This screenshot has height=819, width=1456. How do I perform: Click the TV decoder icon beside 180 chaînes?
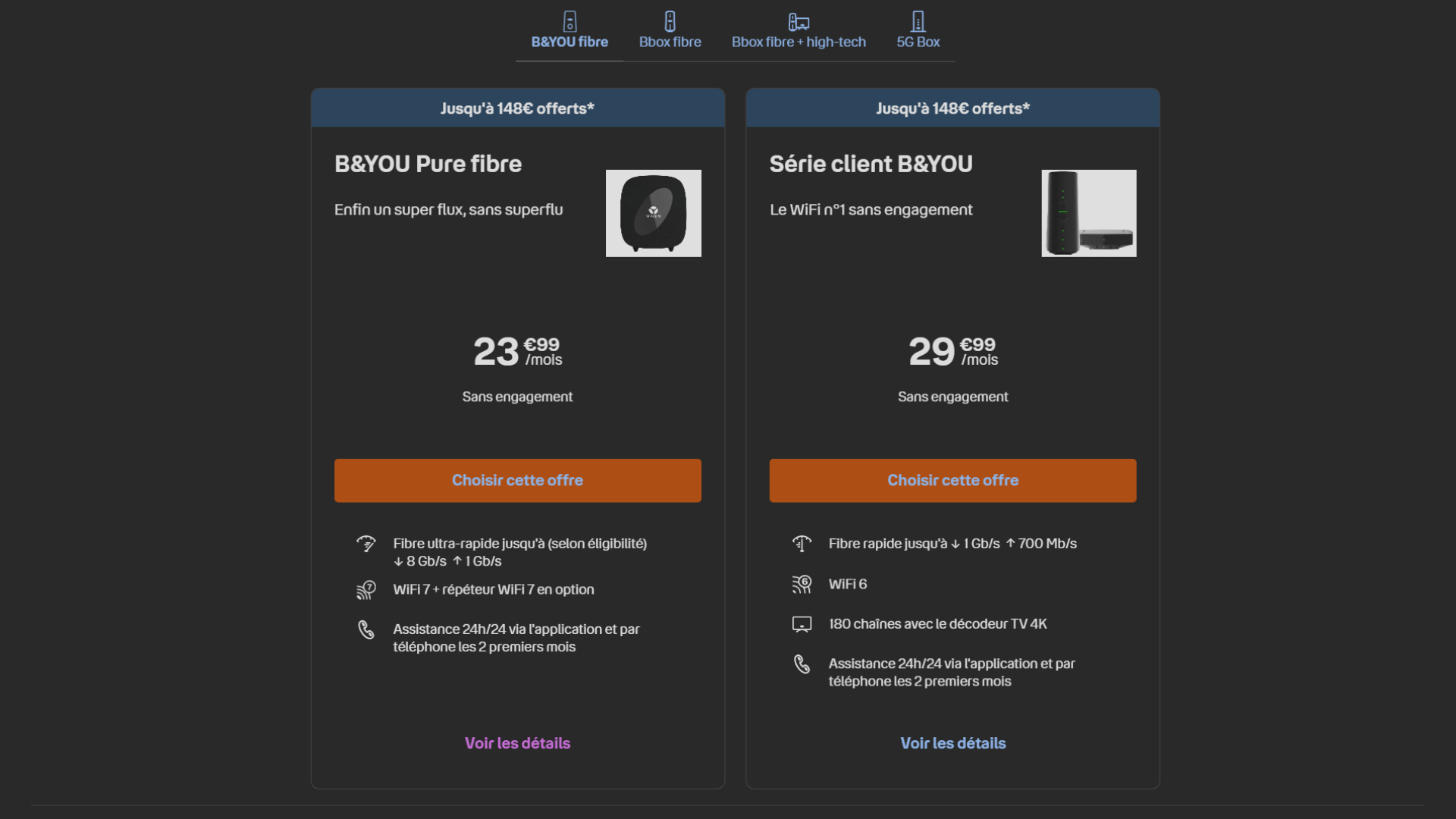coord(802,624)
